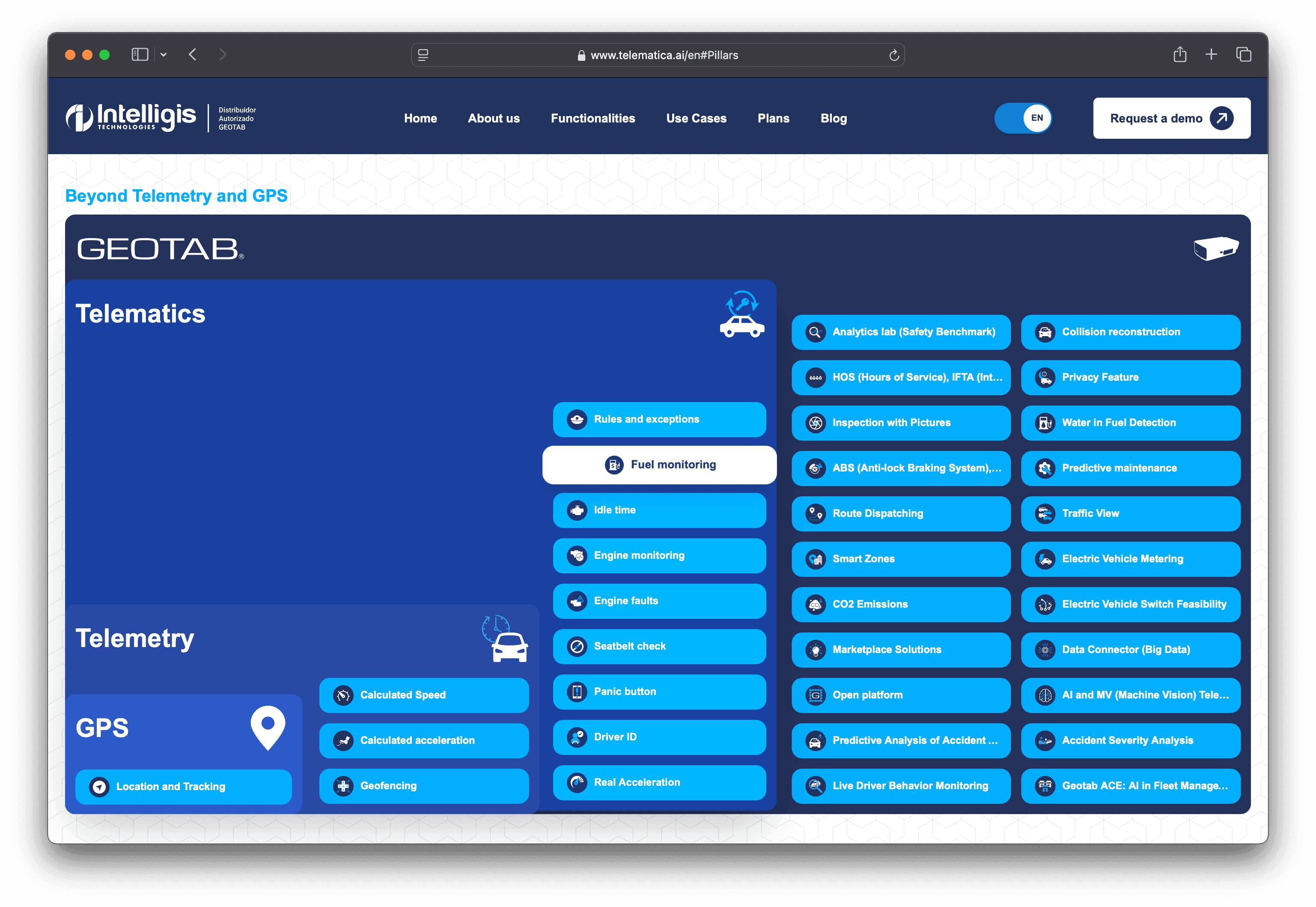Select the Electric Vehicle Switch Feasibility button
This screenshot has height=907, width=1316.
1130,605
